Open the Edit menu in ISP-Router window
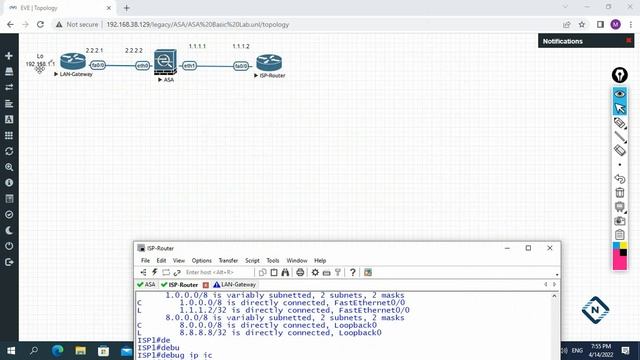The width and height of the screenshot is (640, 360). [x=161, y=260]
